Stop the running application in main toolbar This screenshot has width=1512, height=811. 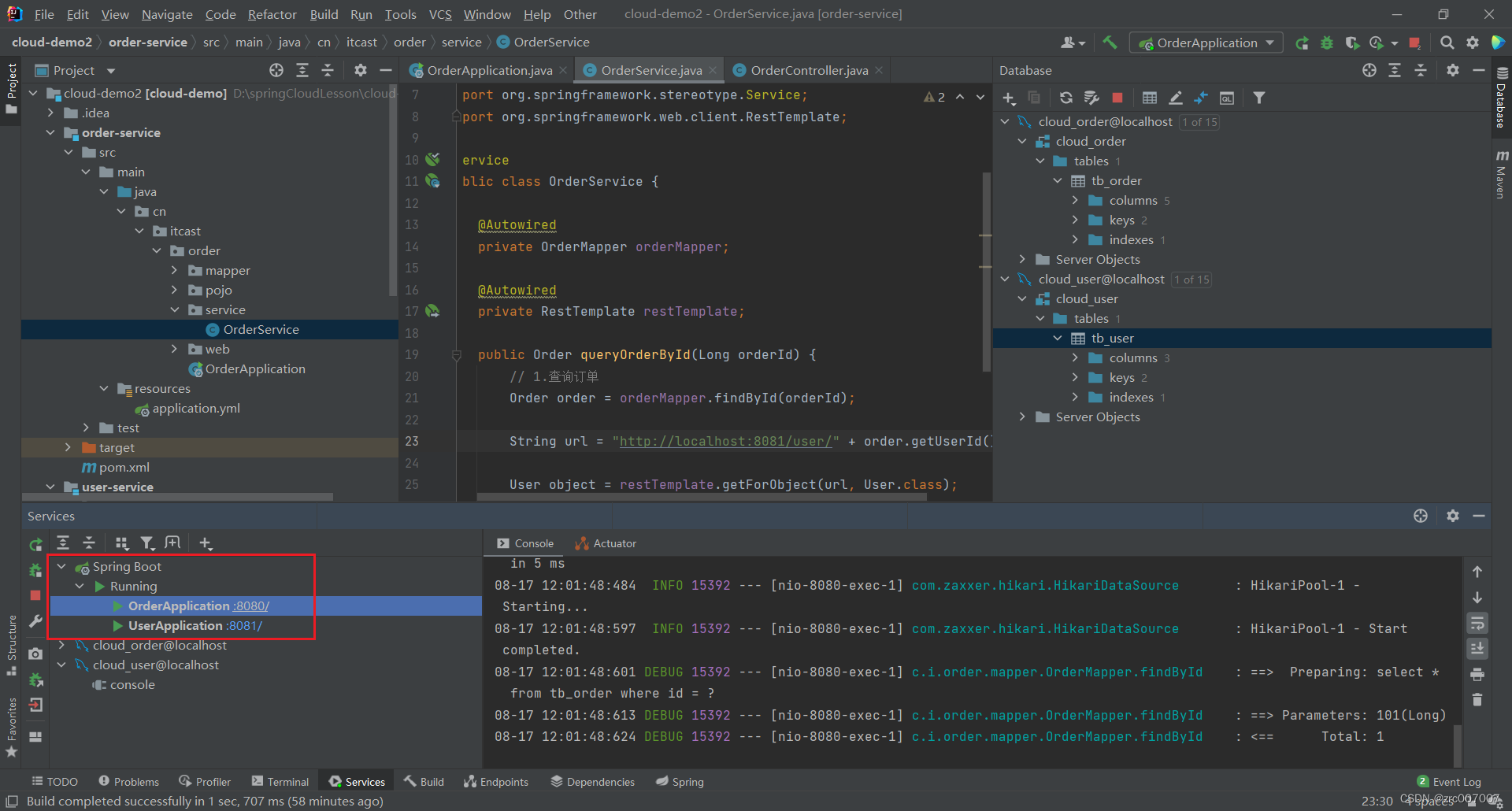(1414, 43)
